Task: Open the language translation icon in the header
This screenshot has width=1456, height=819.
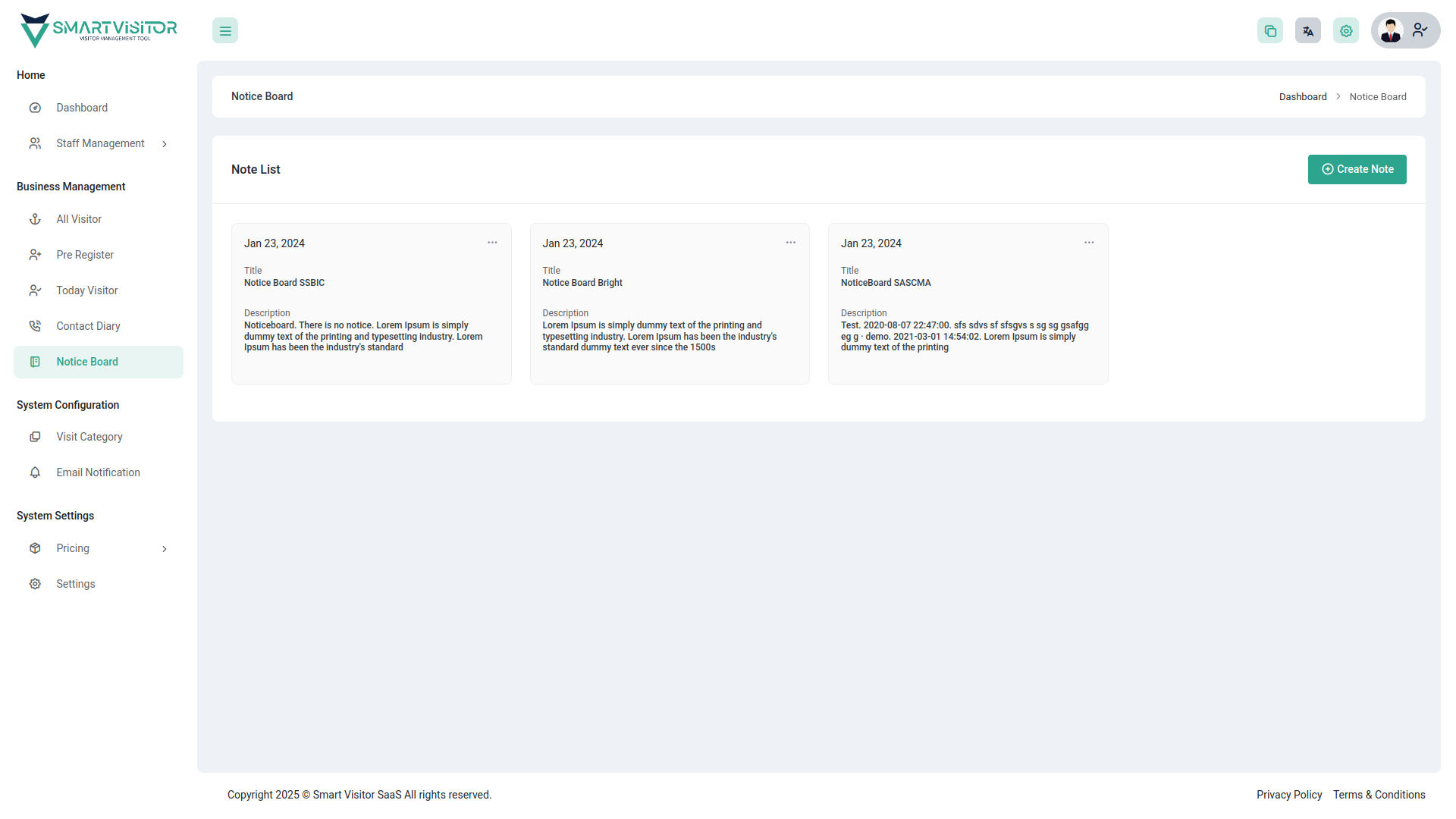Action: (x=1307, y=30)
